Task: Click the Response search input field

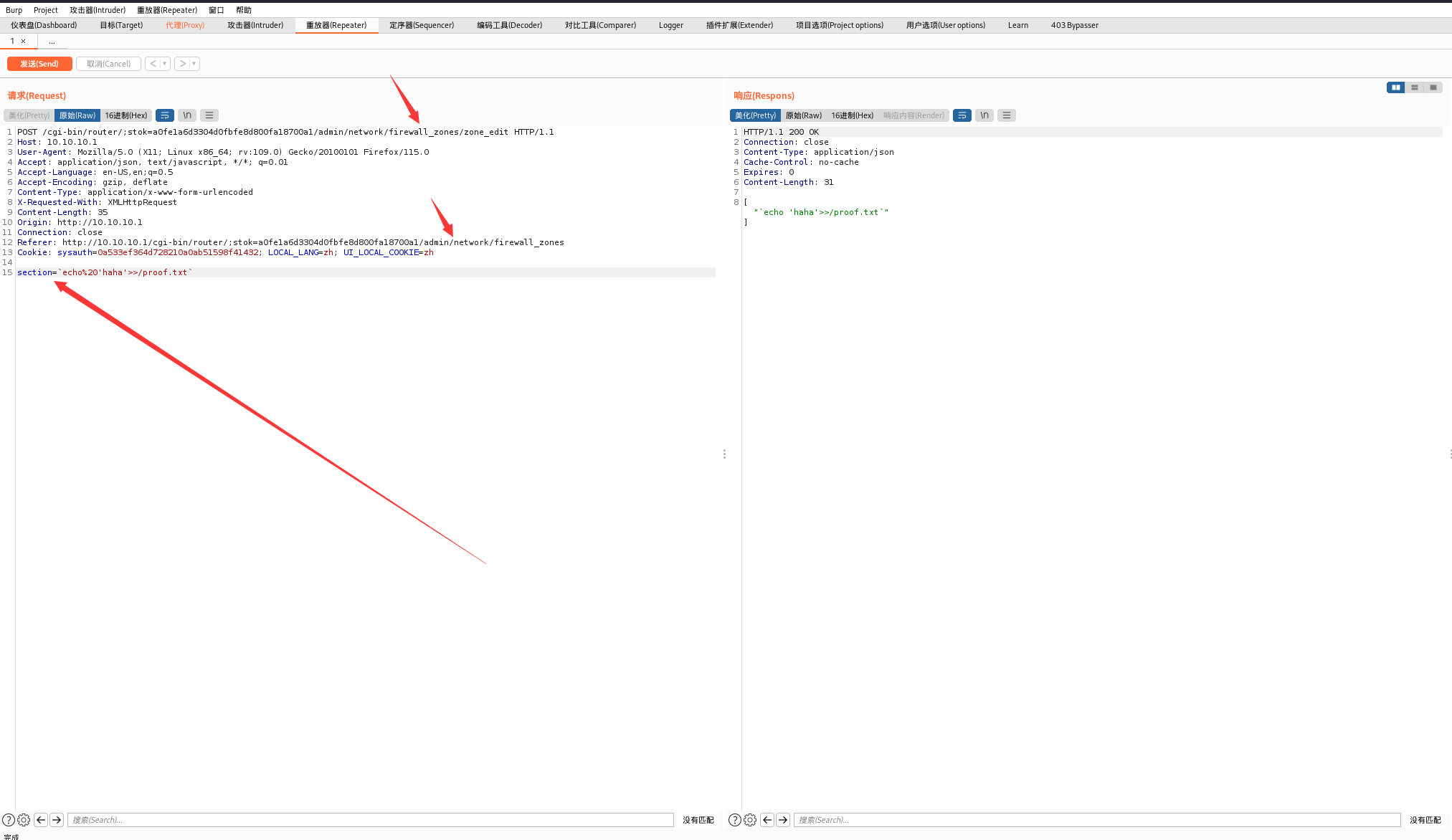Action: pyautogui.click(x=1097, y=820)
